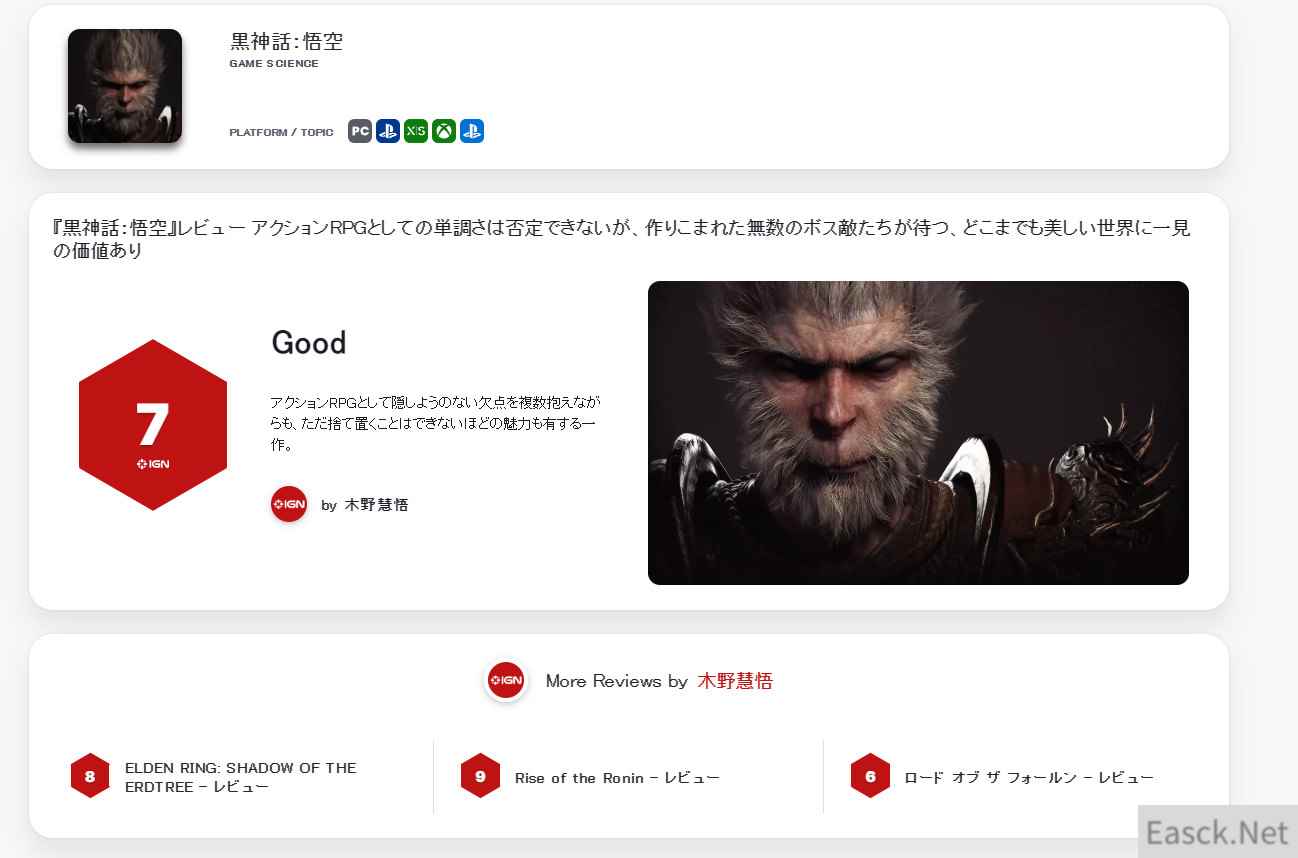Click the green Xbox logo platform icon
The width and height of the screenshot is (1298, 858).
444,131
